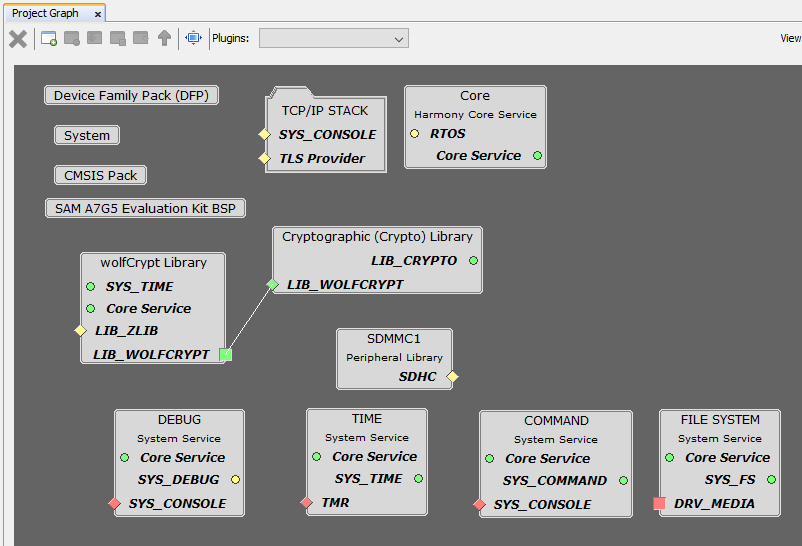Click TIME Core Service green circle
The width and height of the screenshot is (802, 546).
[317, 456]
